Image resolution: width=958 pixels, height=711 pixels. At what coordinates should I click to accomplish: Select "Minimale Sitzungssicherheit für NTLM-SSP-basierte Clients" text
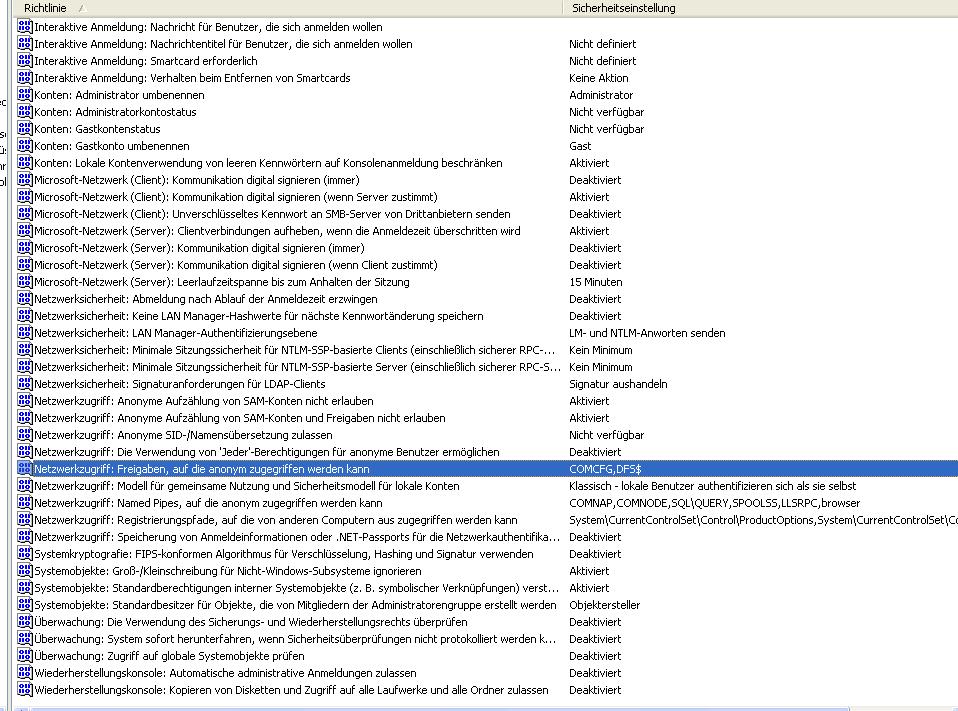[294, 350]
